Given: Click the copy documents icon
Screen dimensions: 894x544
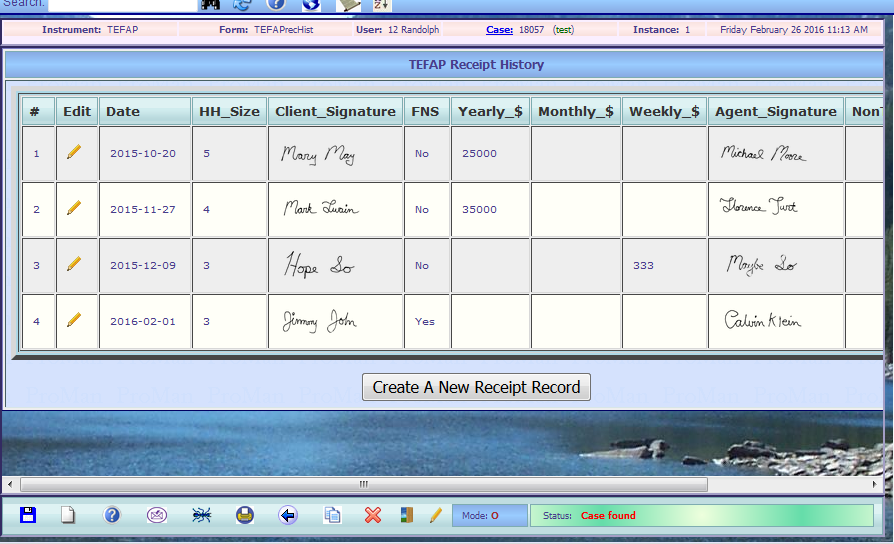Looking at the screenshot, I should [x=333, y=515].
